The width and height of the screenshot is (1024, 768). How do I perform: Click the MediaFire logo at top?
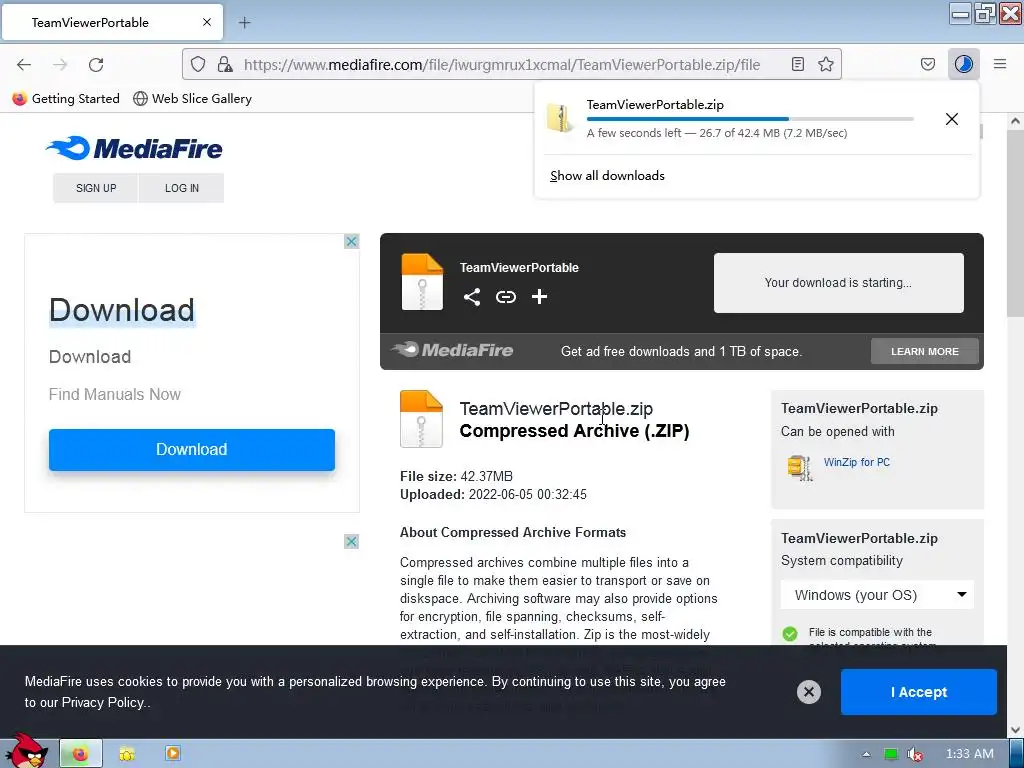coord(134,148)
